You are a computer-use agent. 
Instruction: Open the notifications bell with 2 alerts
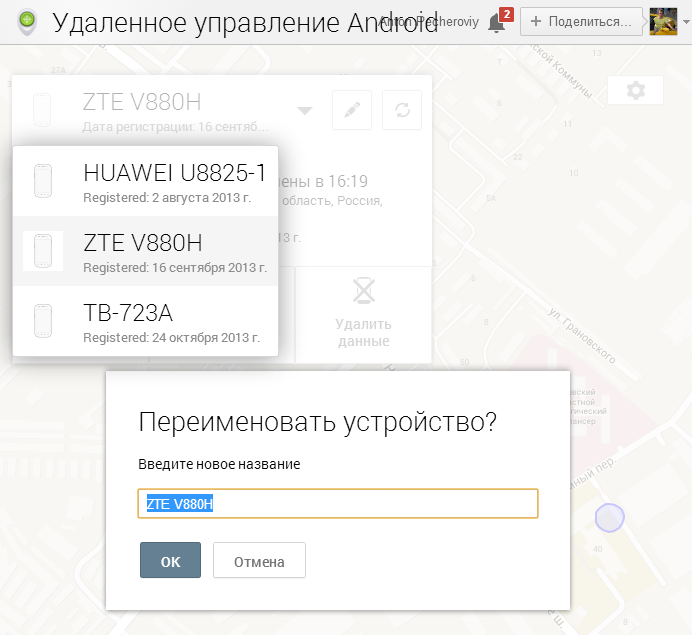(499, 21)
